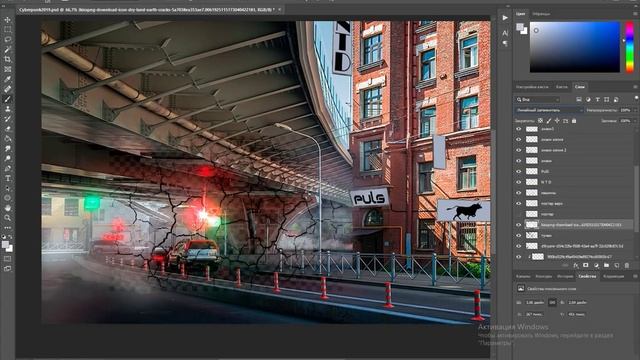Toggle lock transparent pixels
The image size is (640, 360).
540,121
